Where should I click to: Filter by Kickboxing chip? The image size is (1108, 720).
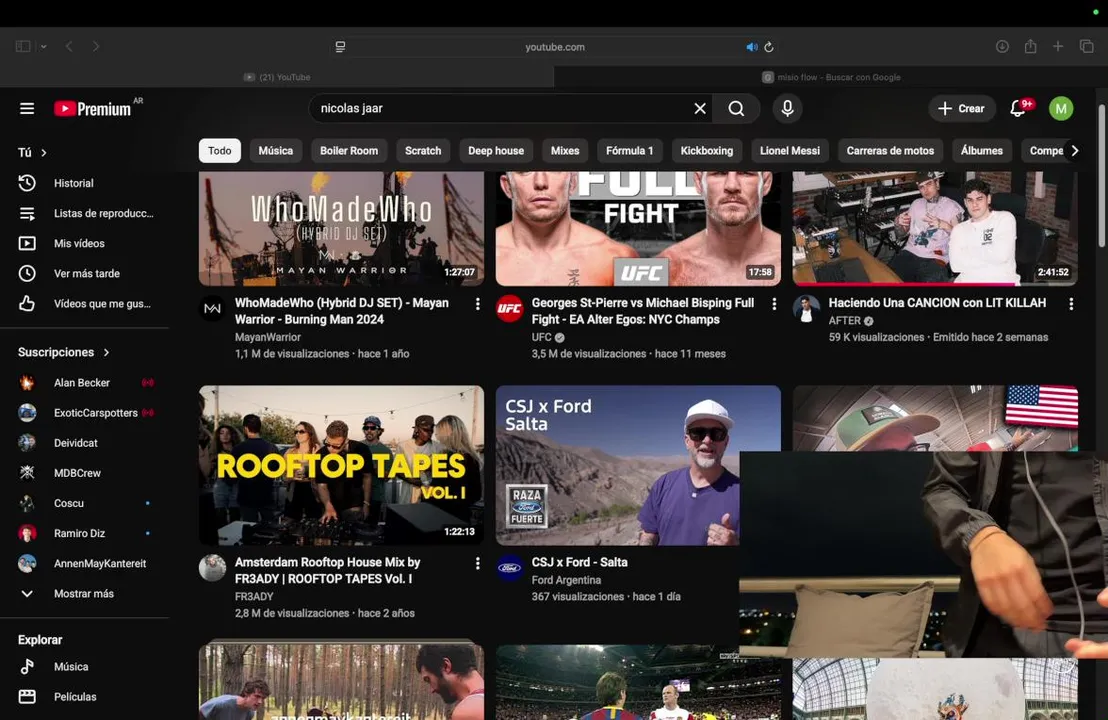coord(707,151)
